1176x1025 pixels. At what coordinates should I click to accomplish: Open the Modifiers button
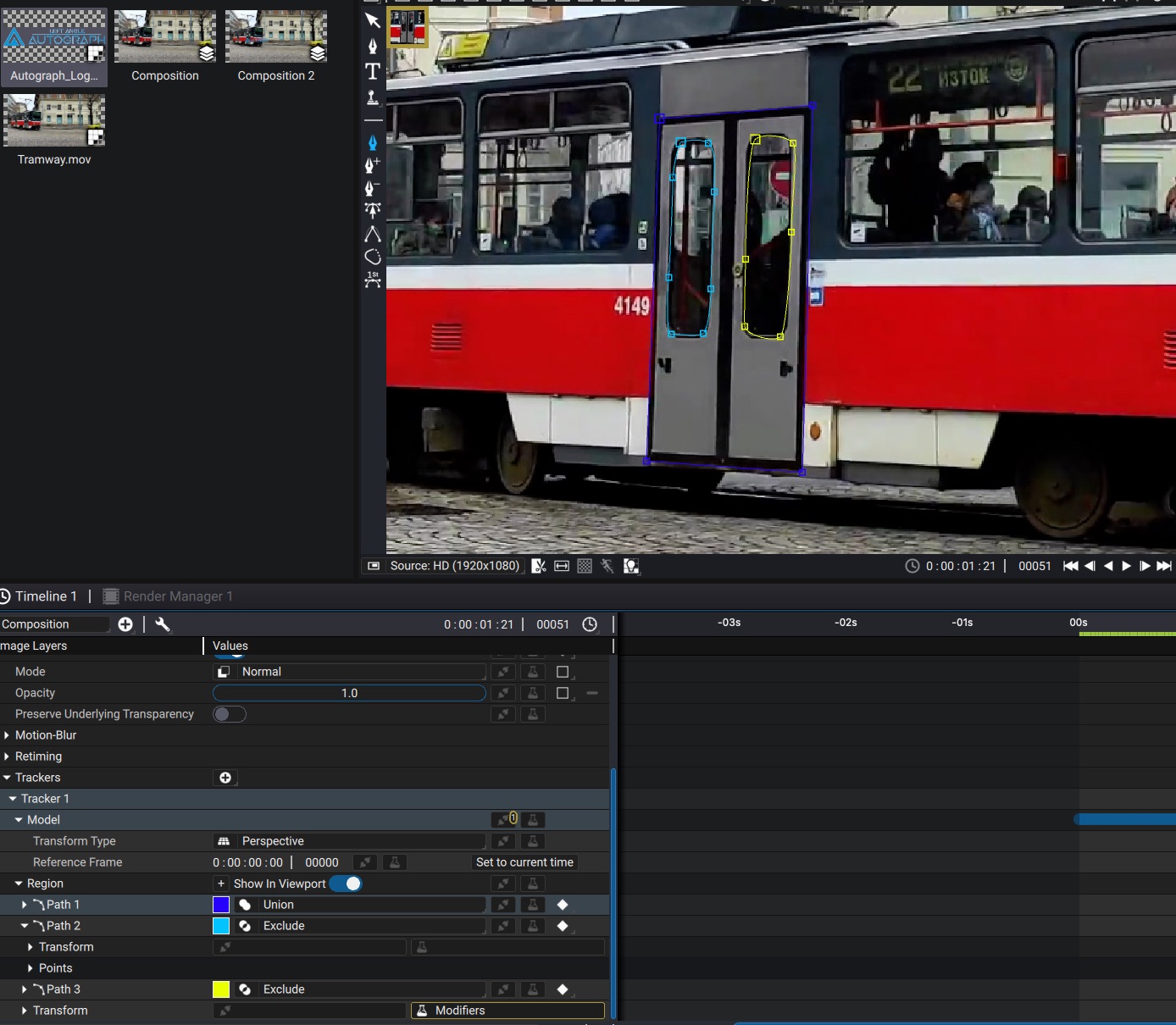pyautogui.click(x=508, y=1011)
